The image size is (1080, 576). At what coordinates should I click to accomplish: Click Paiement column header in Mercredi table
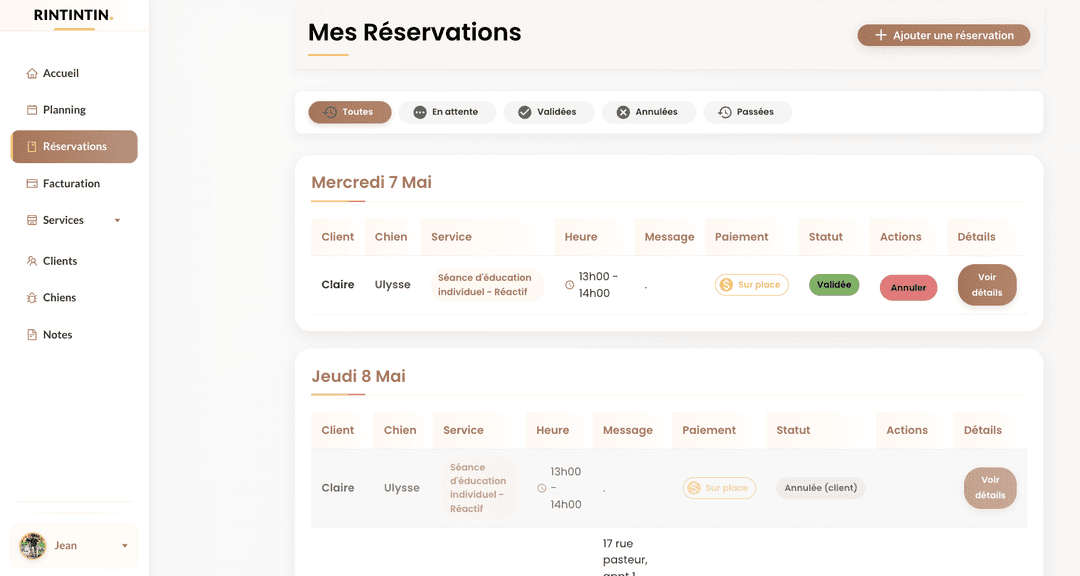point(741,237)
